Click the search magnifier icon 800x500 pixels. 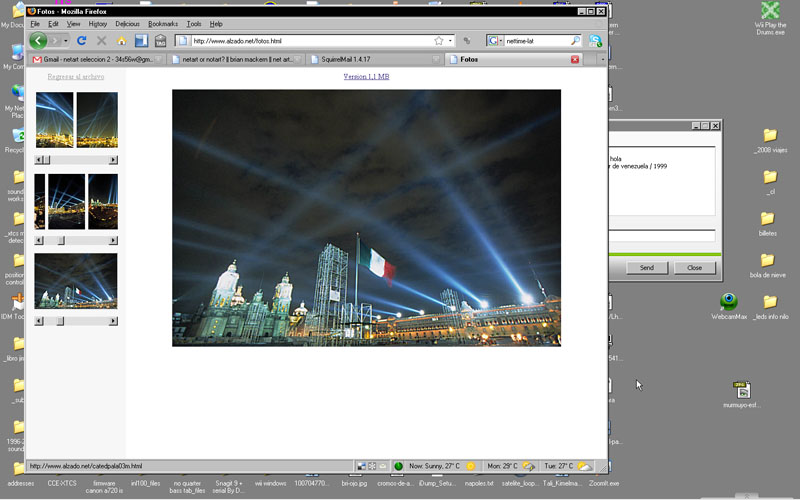pyautogui.click(x=575, y=41)
